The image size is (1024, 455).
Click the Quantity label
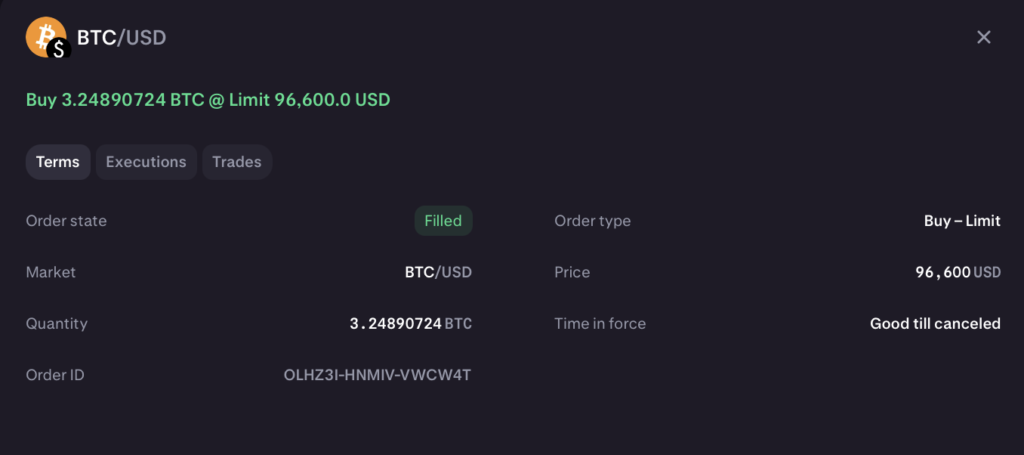click(x=57, y=324)
